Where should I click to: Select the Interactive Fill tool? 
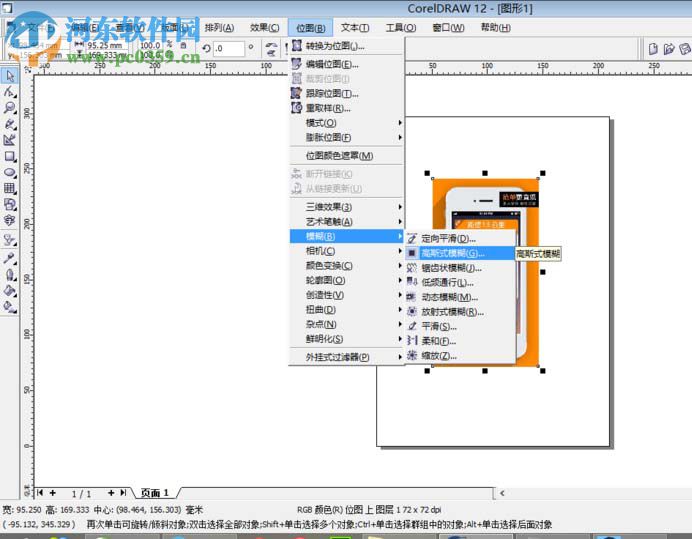[x=10, y=306]
